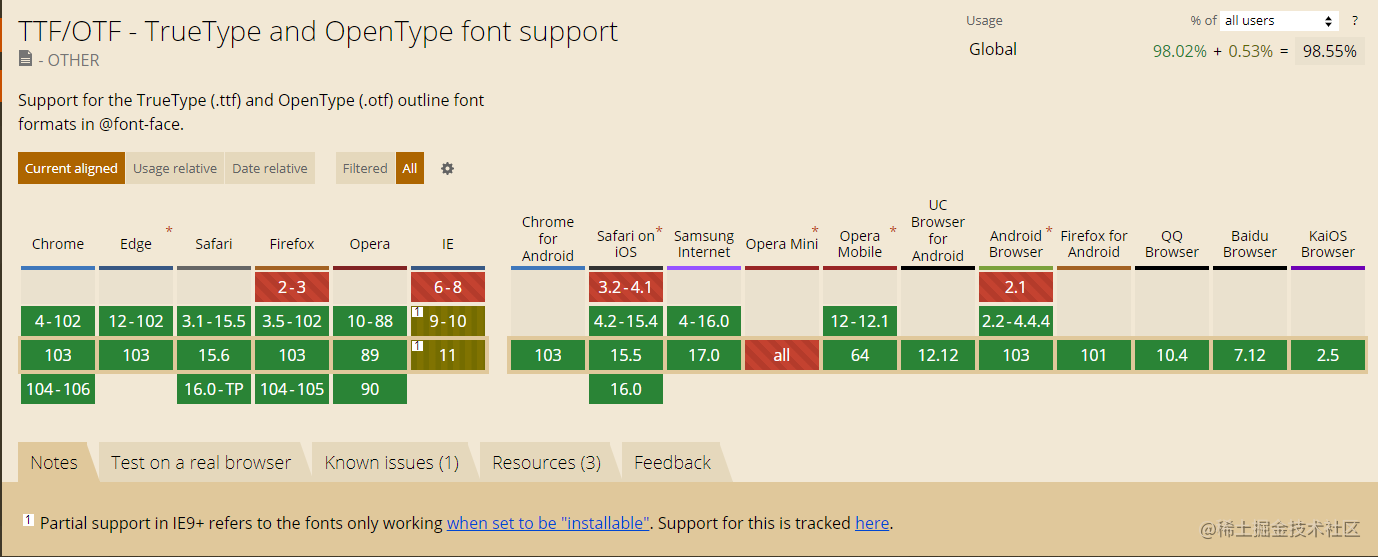
Task: Click the question mark help icon
Action: coord(1355,20)
